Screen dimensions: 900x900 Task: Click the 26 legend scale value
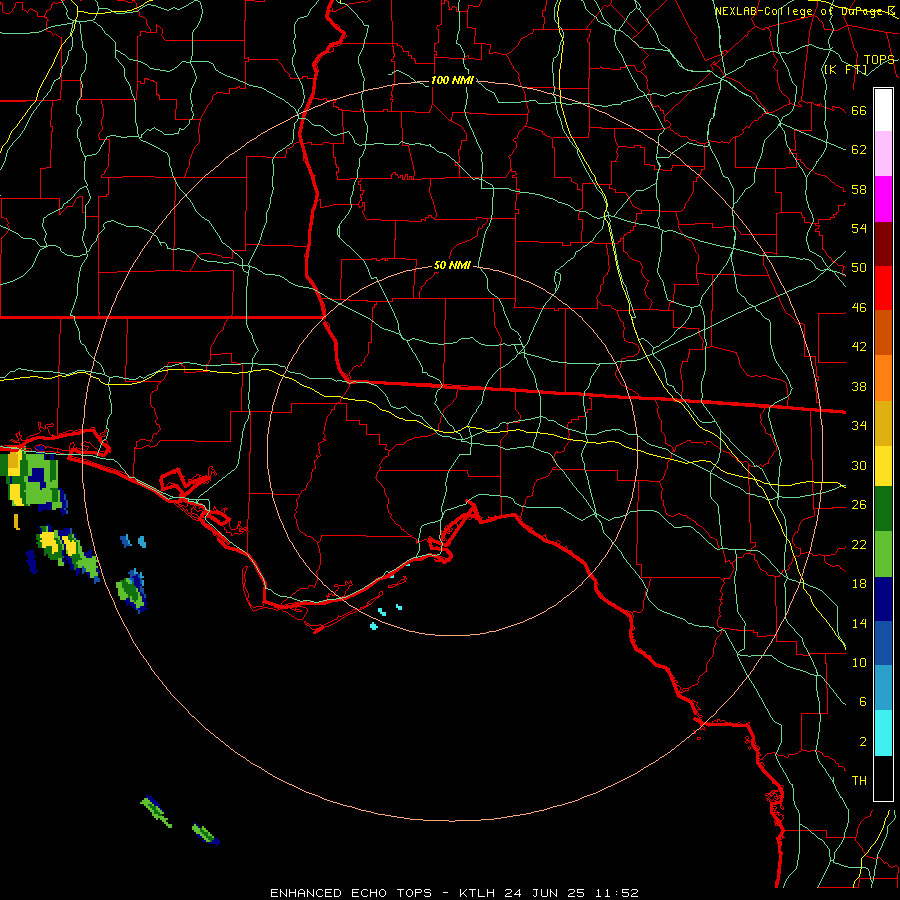pyautogui.click(x=859, y=505)
